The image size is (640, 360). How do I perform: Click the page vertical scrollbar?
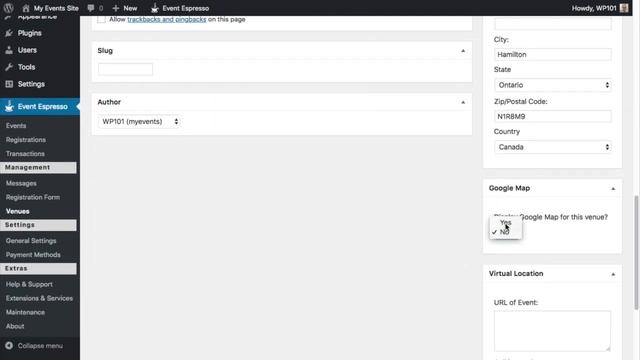[636, 253]
